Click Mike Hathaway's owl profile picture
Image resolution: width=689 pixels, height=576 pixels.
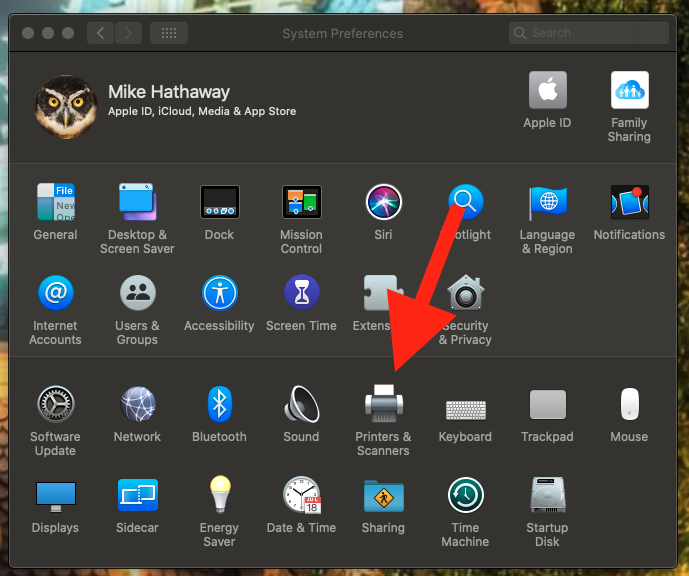tap(66, 105)
